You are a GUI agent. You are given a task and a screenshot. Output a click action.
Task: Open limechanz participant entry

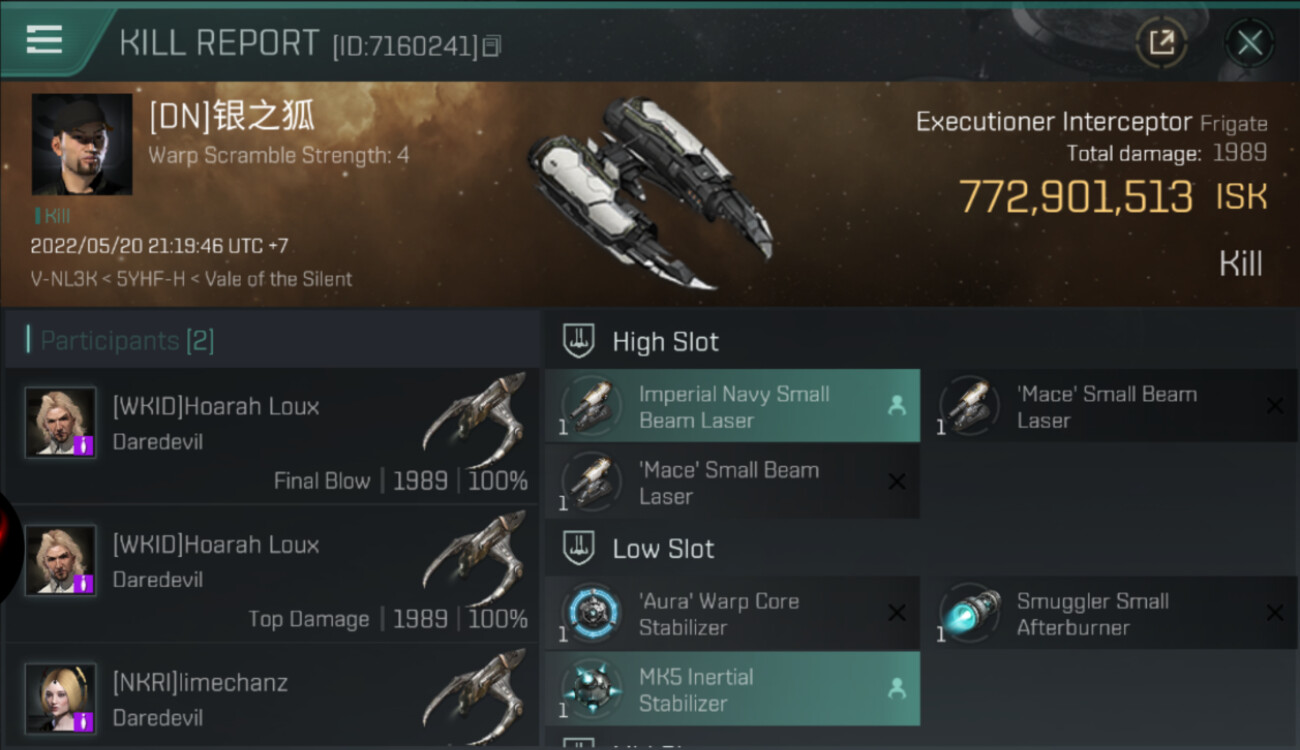pyautogui.click(x=272, y=698)
